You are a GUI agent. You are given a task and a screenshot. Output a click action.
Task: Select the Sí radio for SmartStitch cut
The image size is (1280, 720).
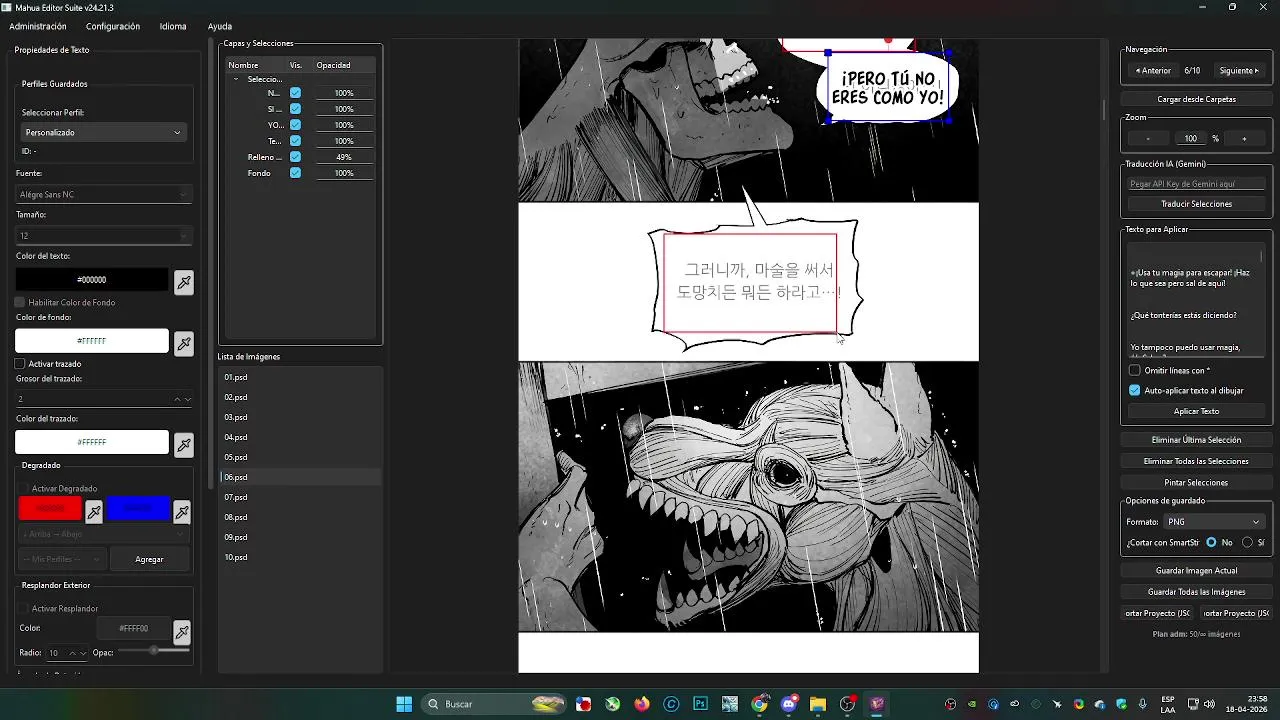tap(1247, 542)
